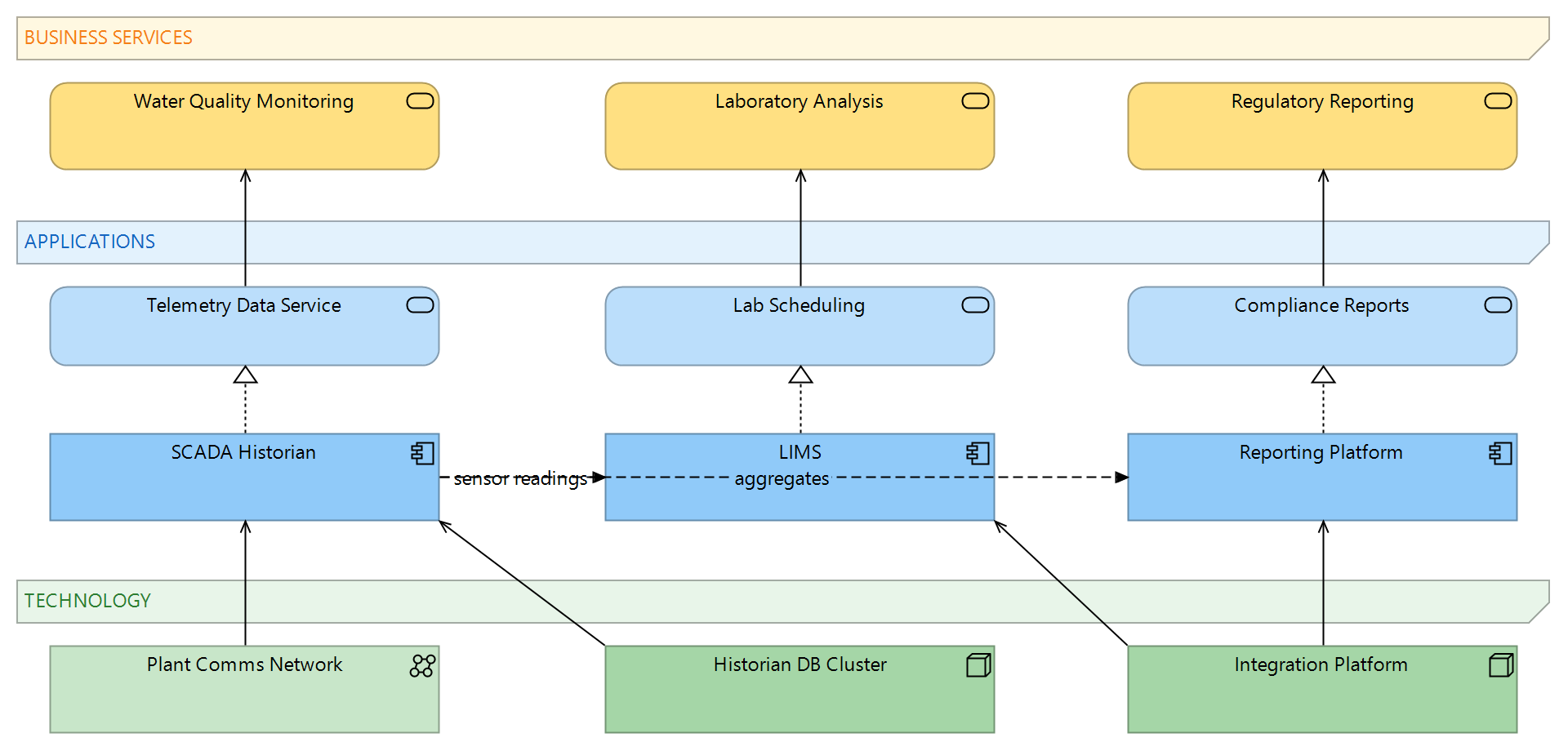
Task: Click the component icon on LIMS
Action: point(978,453)
